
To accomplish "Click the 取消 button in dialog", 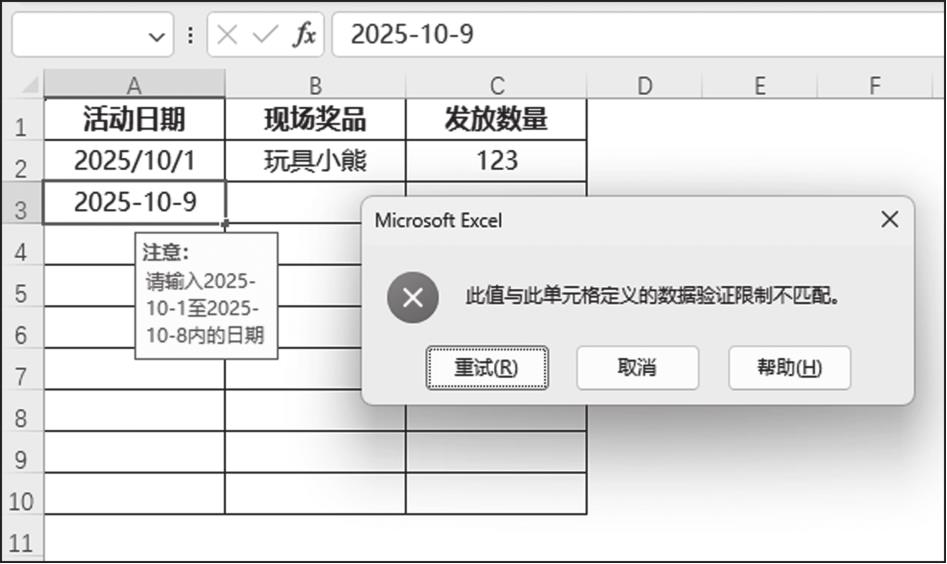I will [637, 367].
